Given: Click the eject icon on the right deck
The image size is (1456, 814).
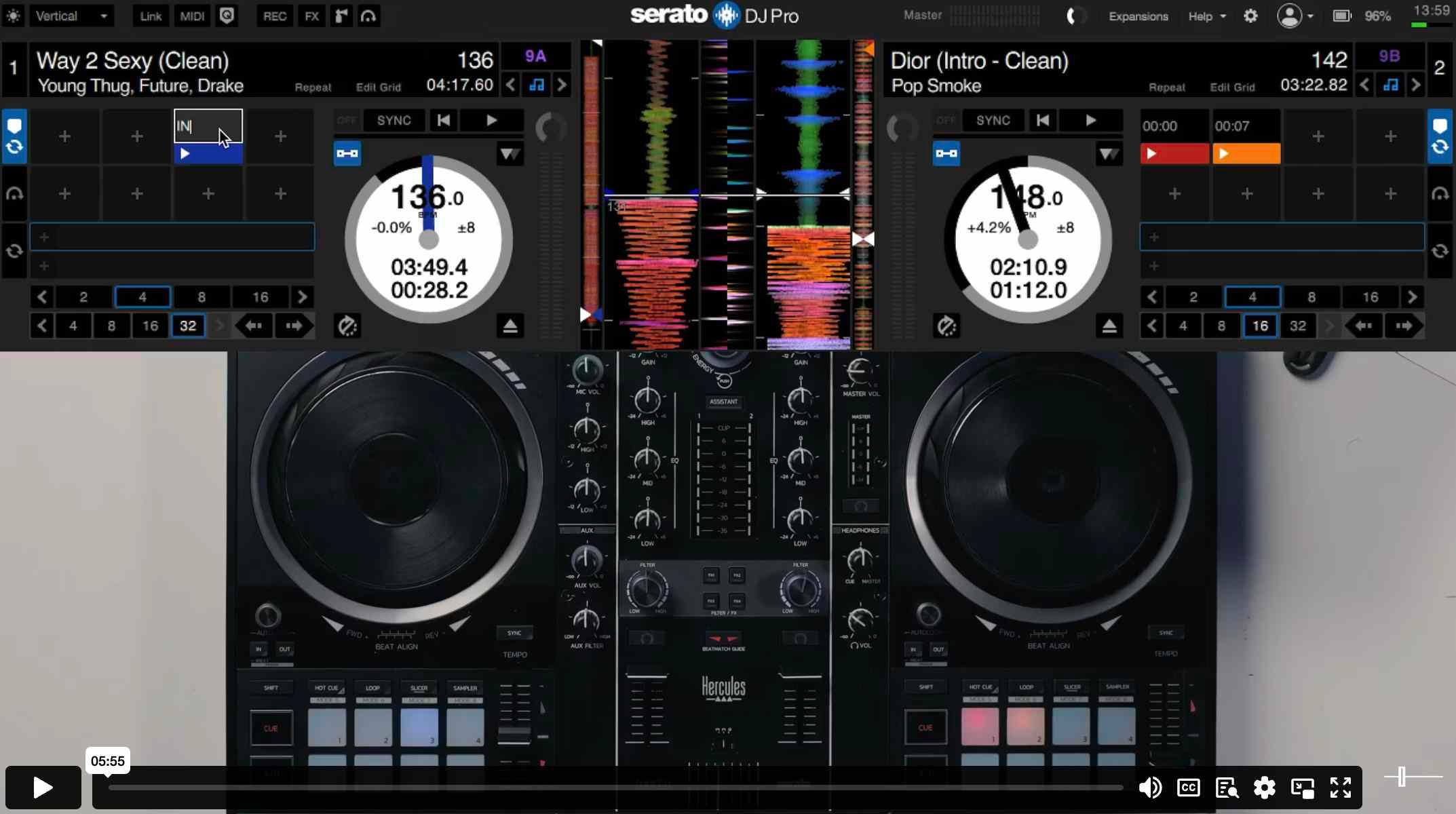Looking at the screenshot, I should pyautogui.click(x=1109, y=326).
